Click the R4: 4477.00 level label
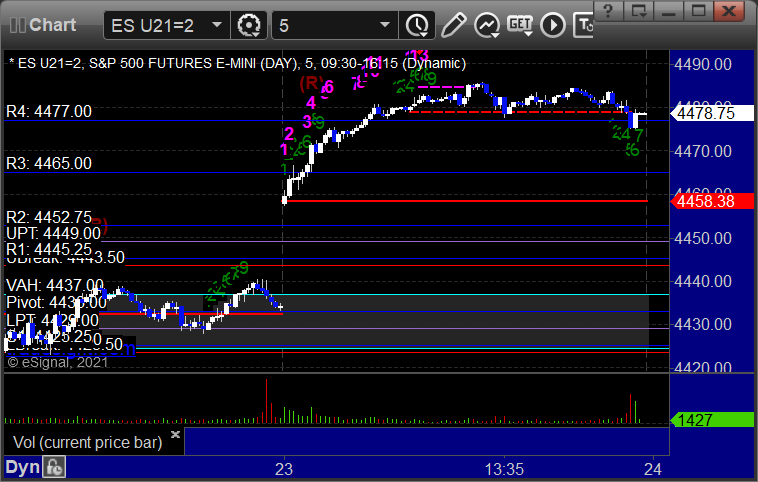The width and height of the screenshot is (758, 482). (x=49, y=112)
